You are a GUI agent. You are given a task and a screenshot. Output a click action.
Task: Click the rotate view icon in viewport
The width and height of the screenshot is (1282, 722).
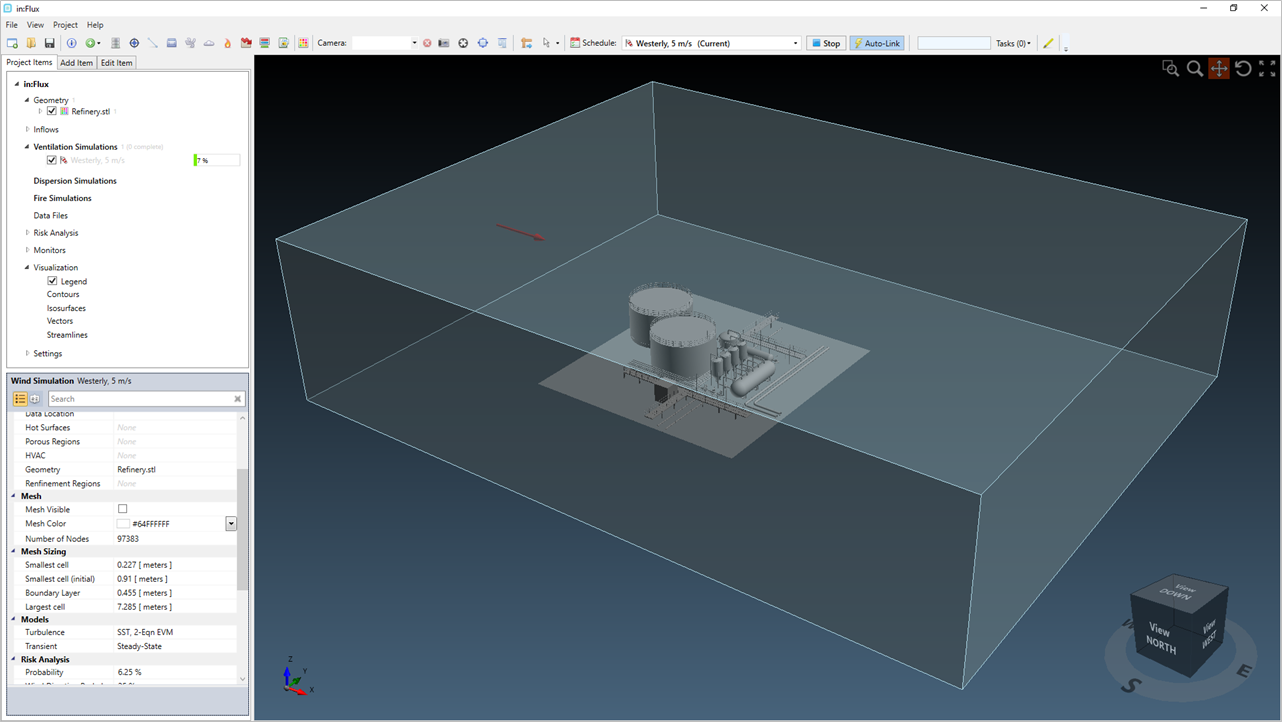(1243, 68)
